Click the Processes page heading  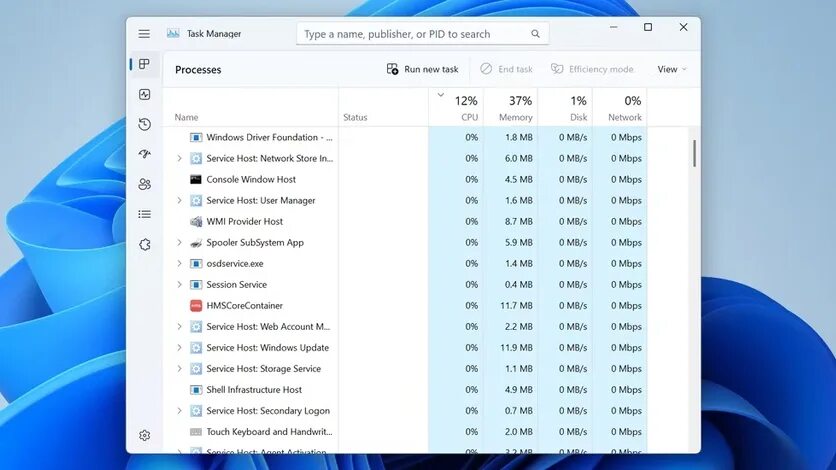coord(198,70)
